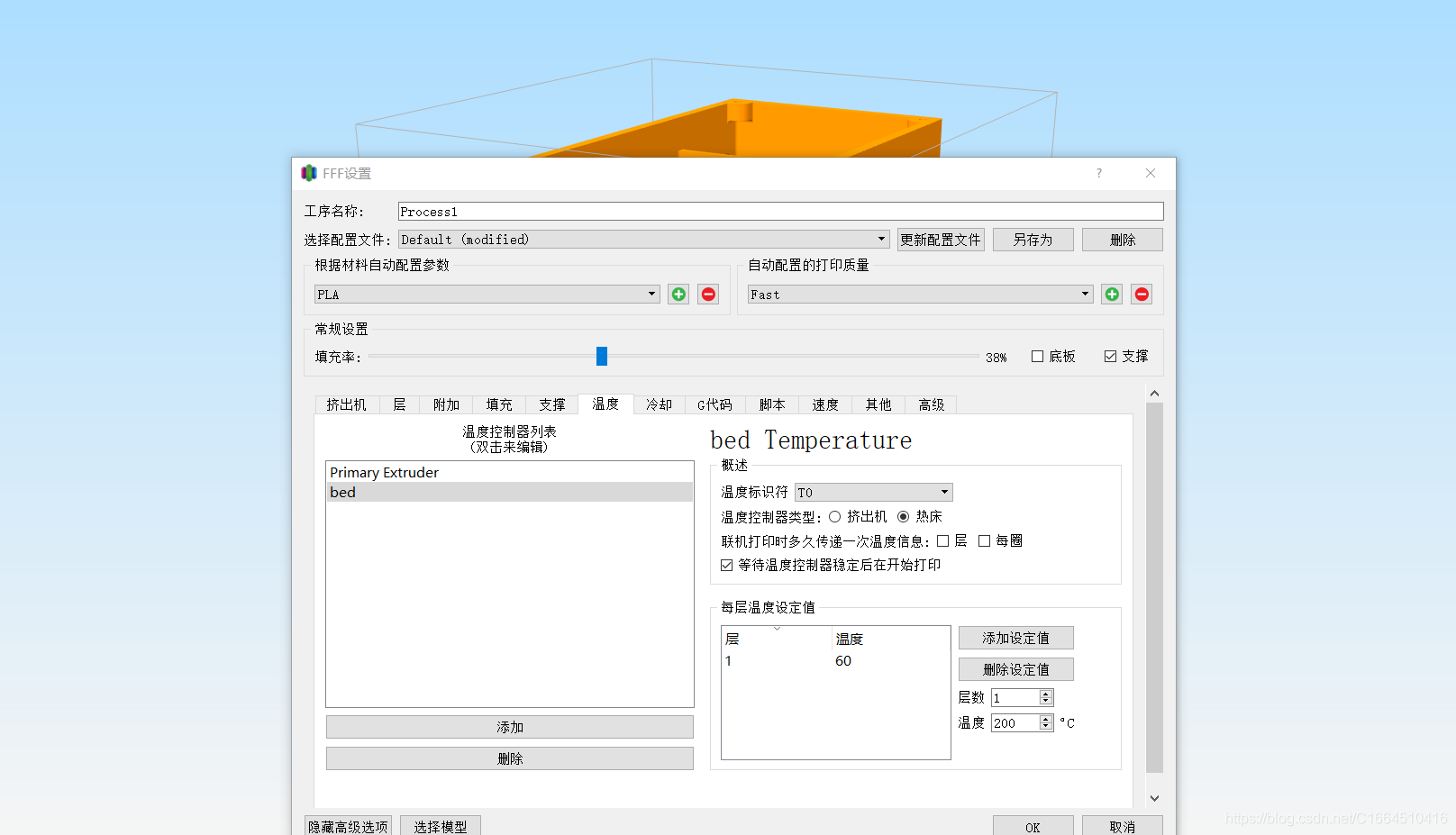Select the 温度 tab

(605, 404)
